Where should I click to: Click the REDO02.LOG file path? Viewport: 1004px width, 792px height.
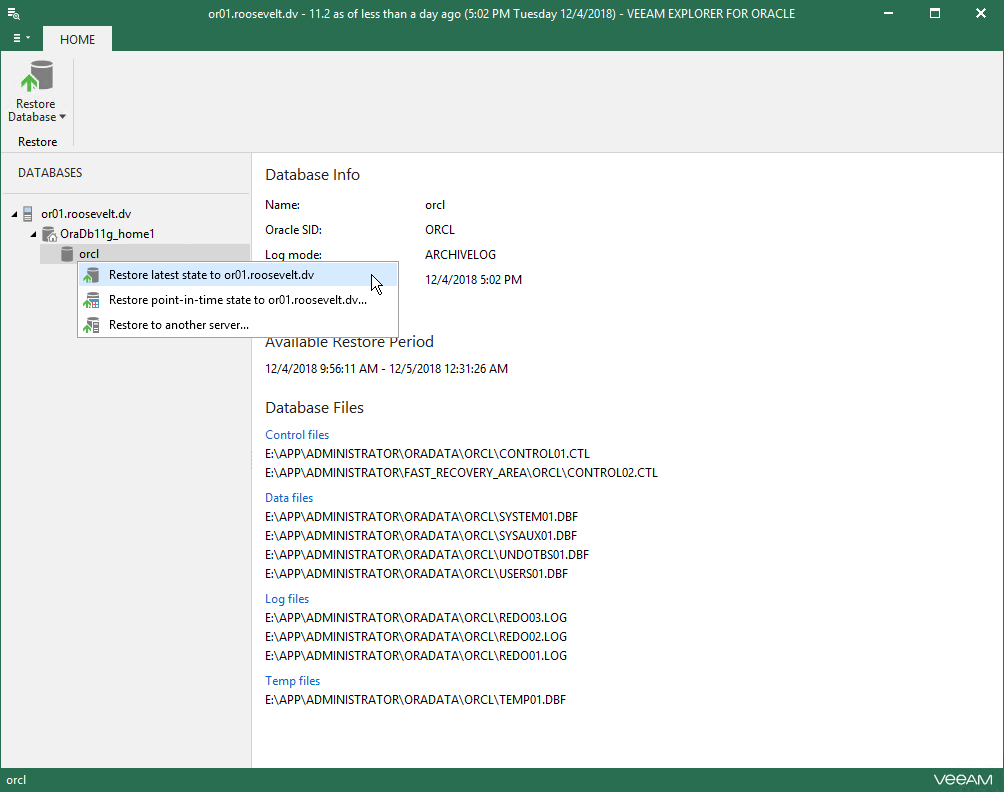[416, 636]
